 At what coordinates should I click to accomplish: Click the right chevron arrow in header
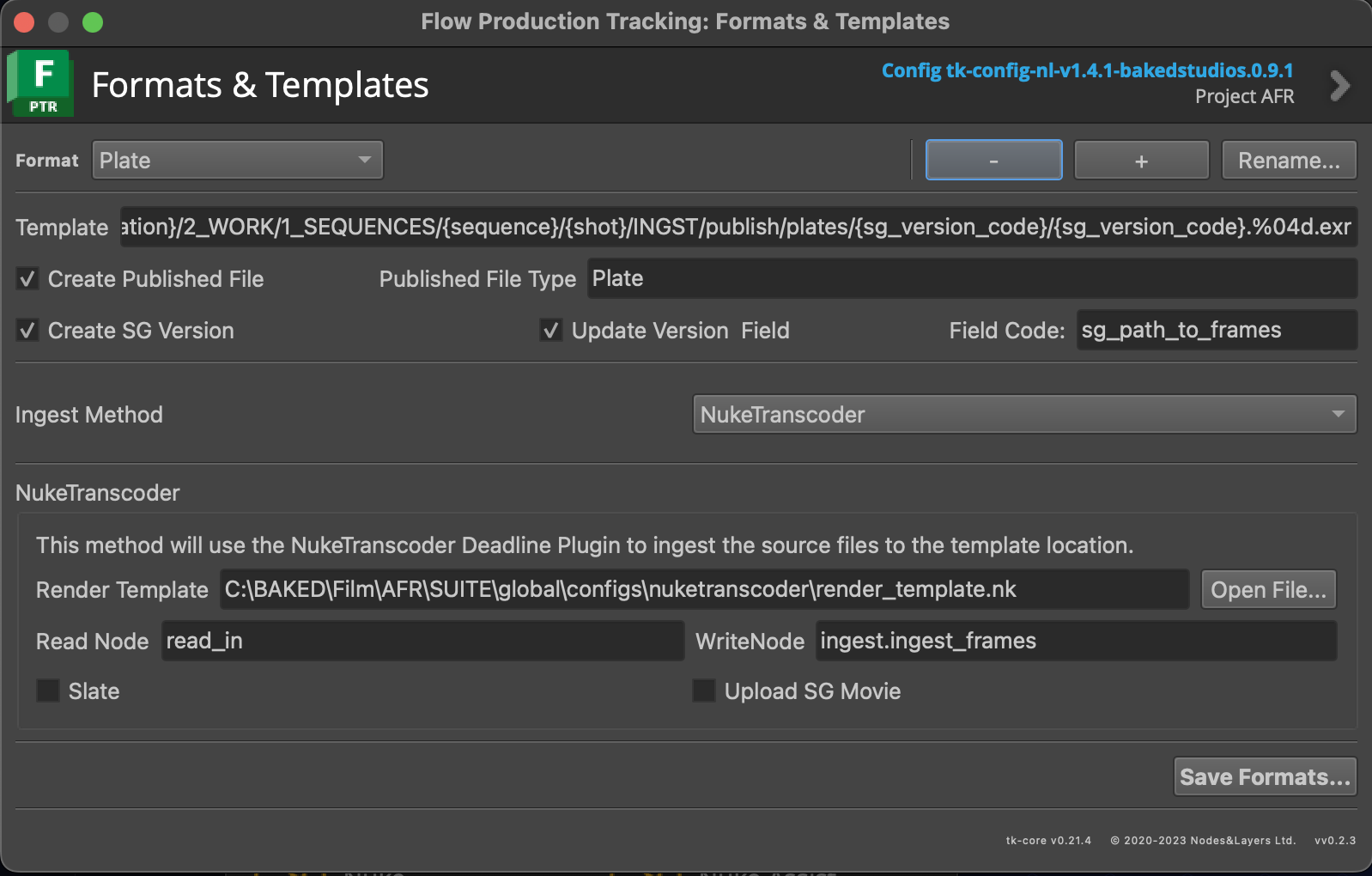coord(1339,86)
